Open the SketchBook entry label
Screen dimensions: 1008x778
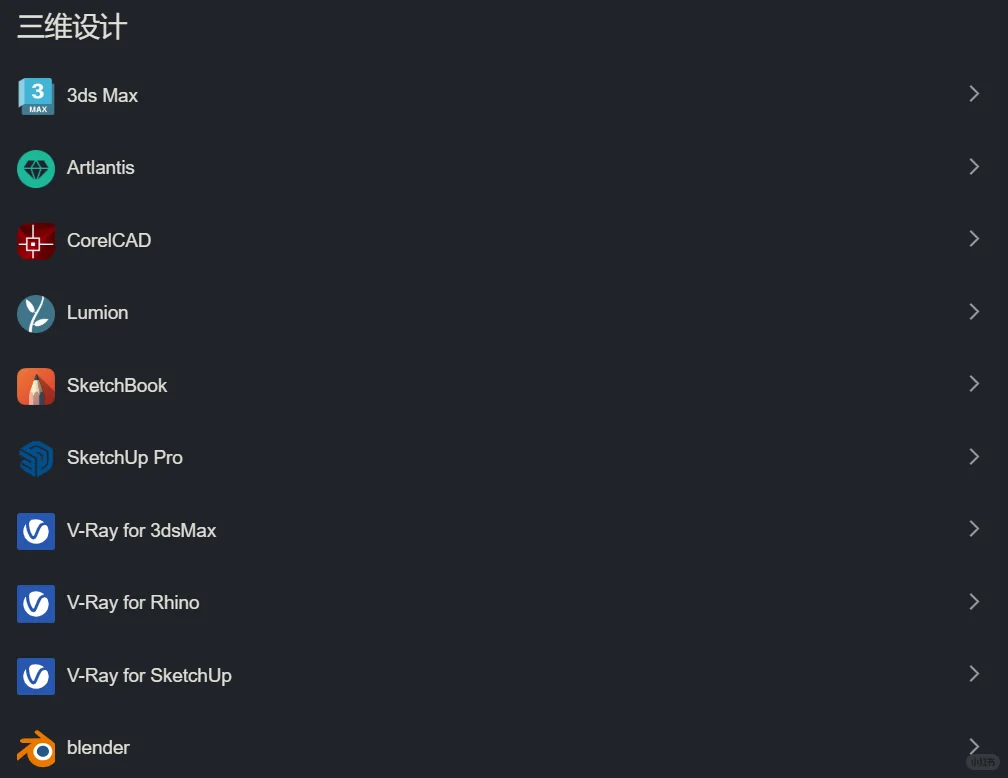(117, 386)
